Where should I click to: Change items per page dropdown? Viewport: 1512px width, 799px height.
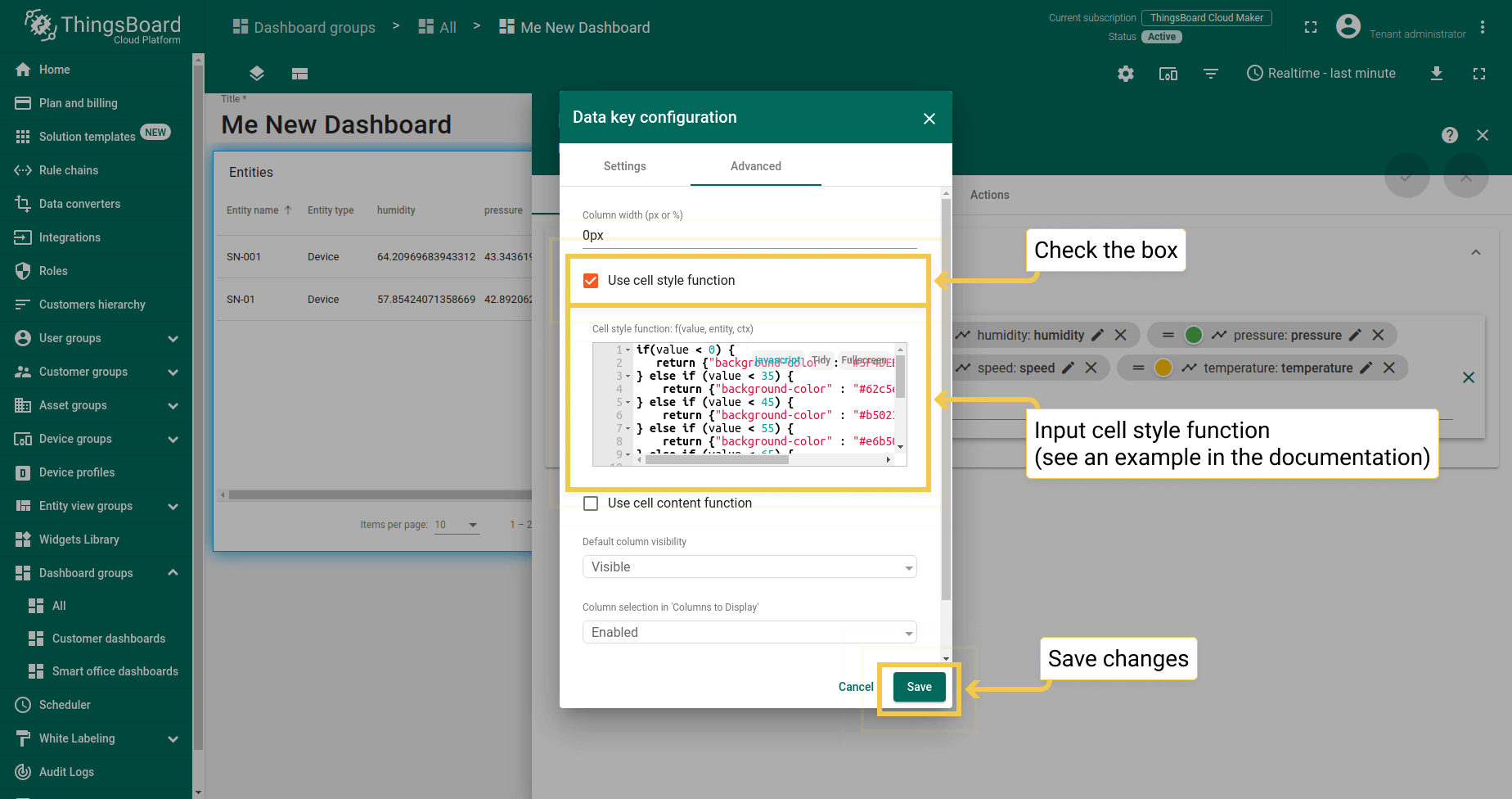coord(457,525)
